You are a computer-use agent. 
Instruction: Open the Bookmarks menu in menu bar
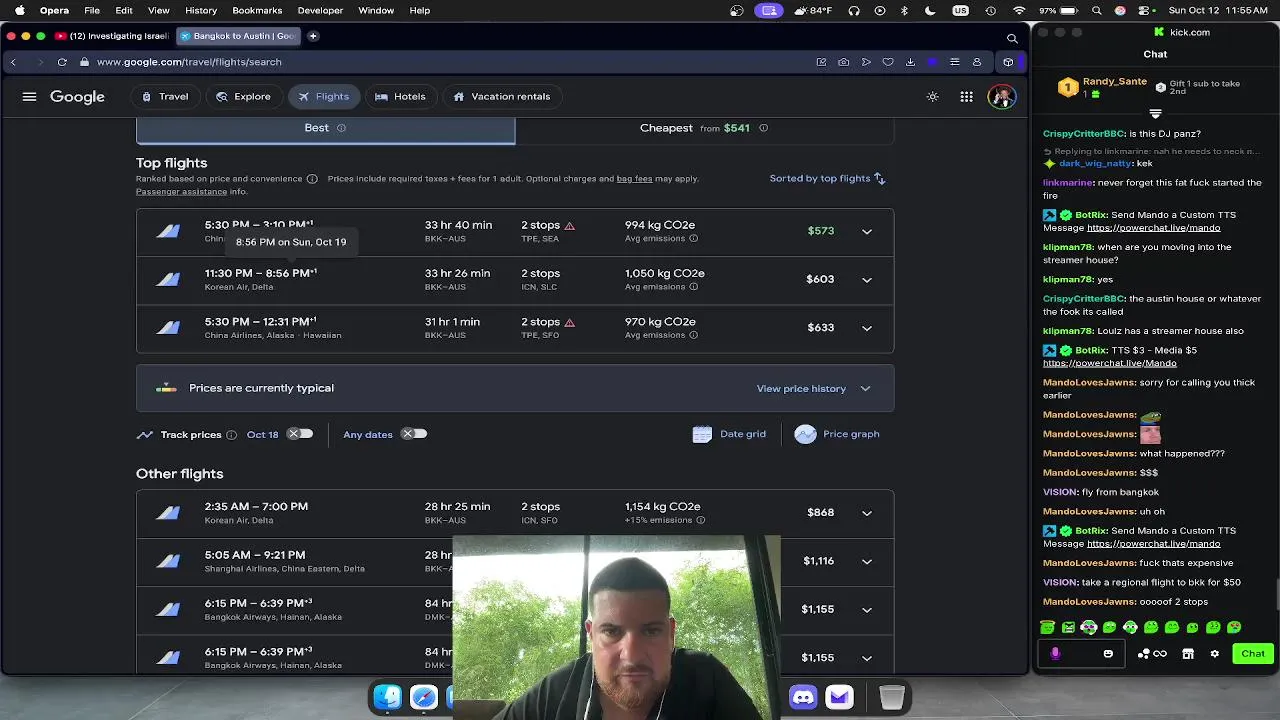(257, 10)
